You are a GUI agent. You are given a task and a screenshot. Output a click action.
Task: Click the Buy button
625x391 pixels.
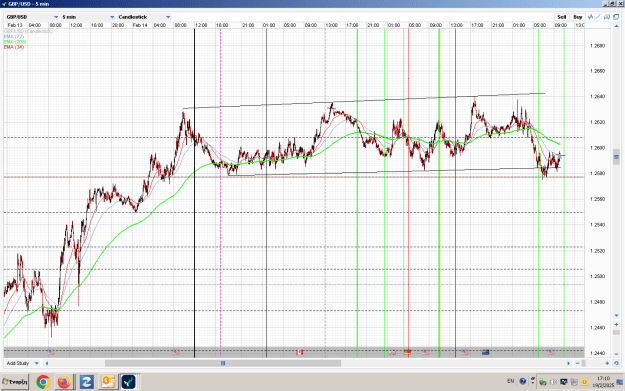[x=578, y=17]
